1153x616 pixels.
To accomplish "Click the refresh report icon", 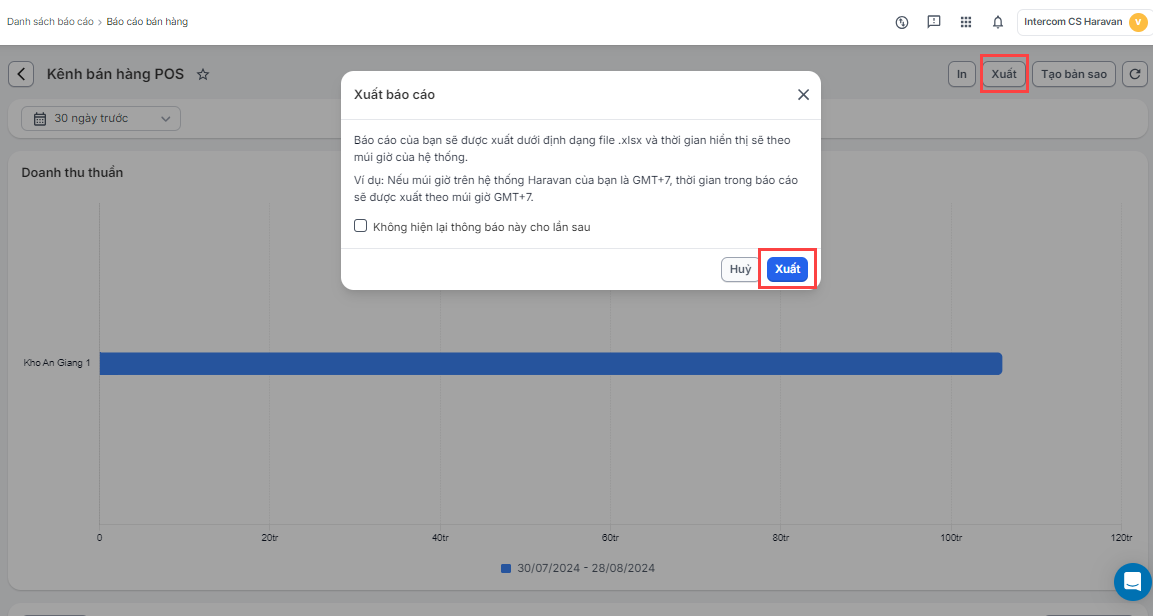I will [x=1135, y=74].
